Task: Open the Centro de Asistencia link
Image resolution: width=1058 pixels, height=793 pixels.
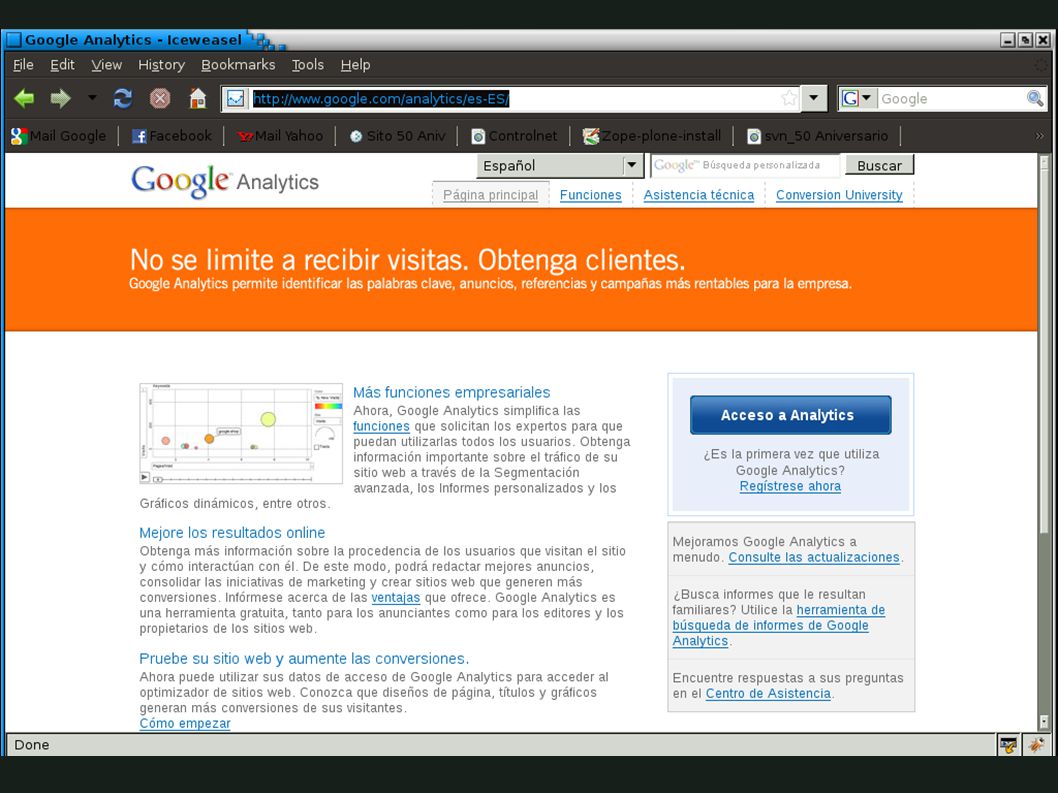Action: click(x=768, y=694)
